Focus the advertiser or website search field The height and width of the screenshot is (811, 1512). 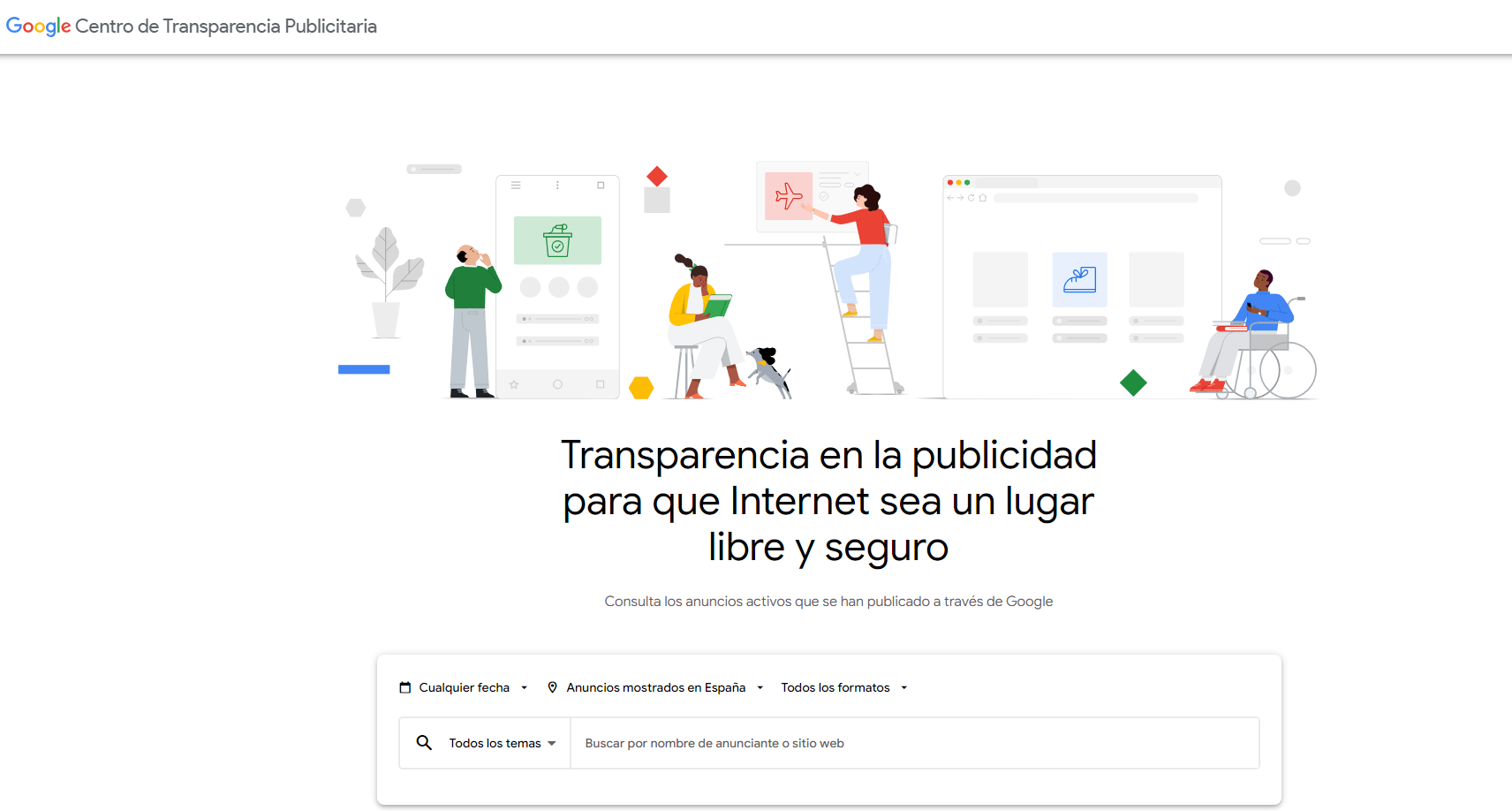coord(914,743)
